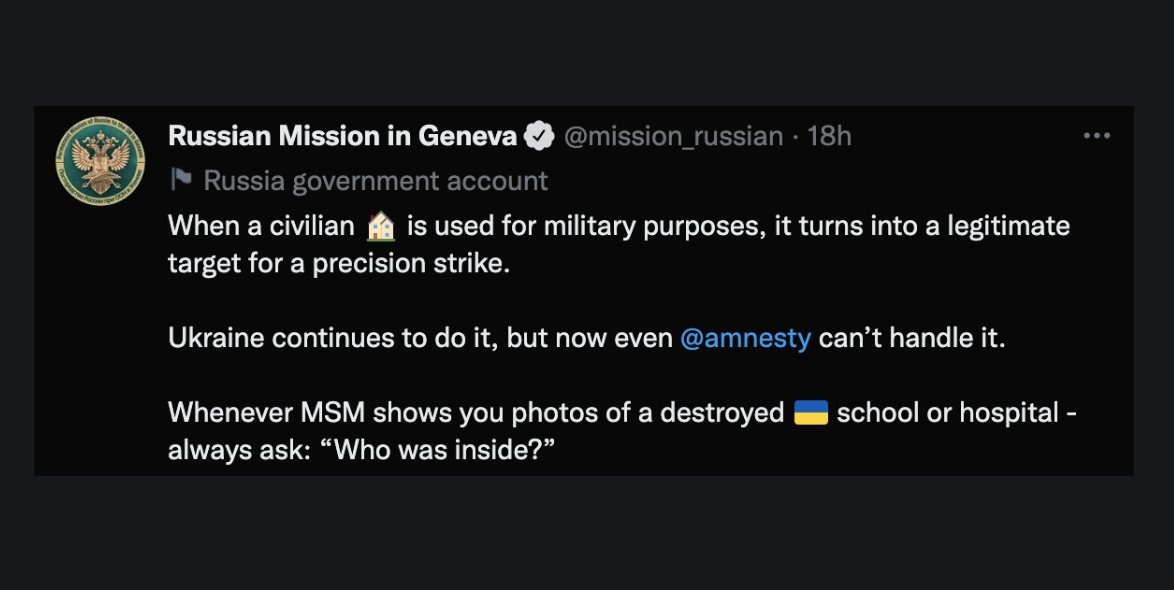Click the flag icon before government account label
Image resolution: width=1174 pixels, height=590 pixels.
[180, 180]
